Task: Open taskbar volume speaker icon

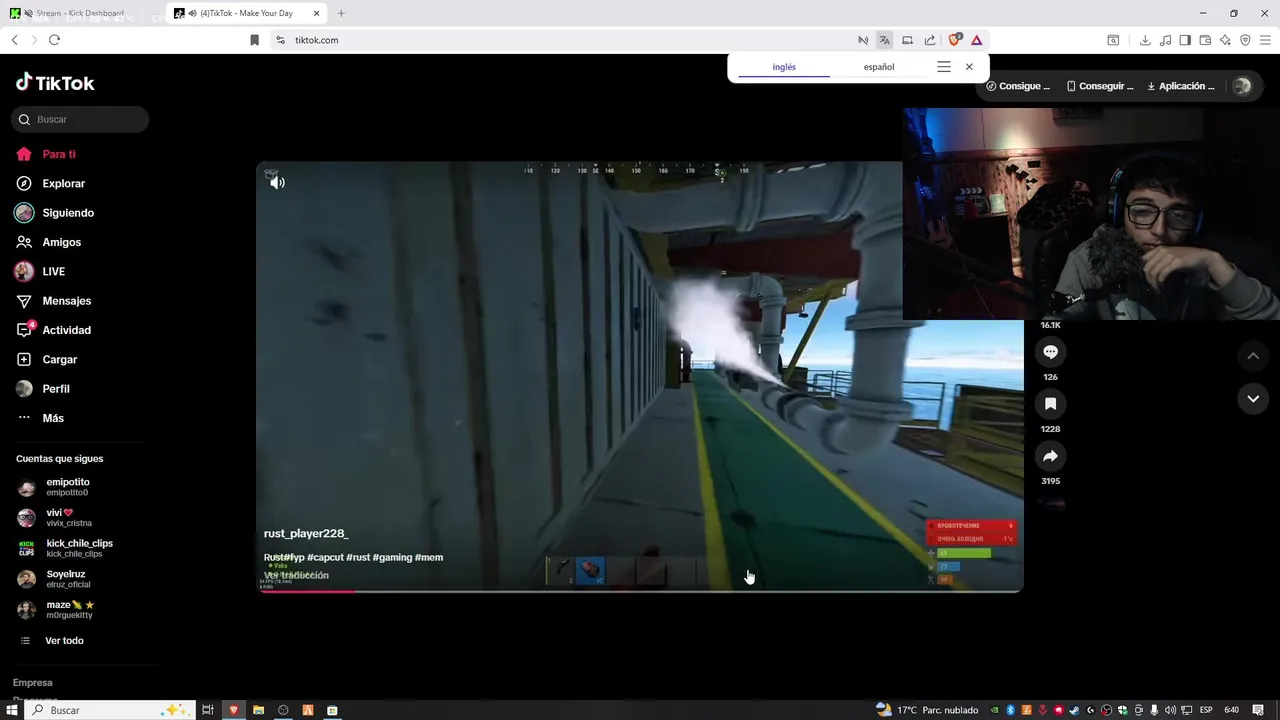Action: [x=1170, y=710]
